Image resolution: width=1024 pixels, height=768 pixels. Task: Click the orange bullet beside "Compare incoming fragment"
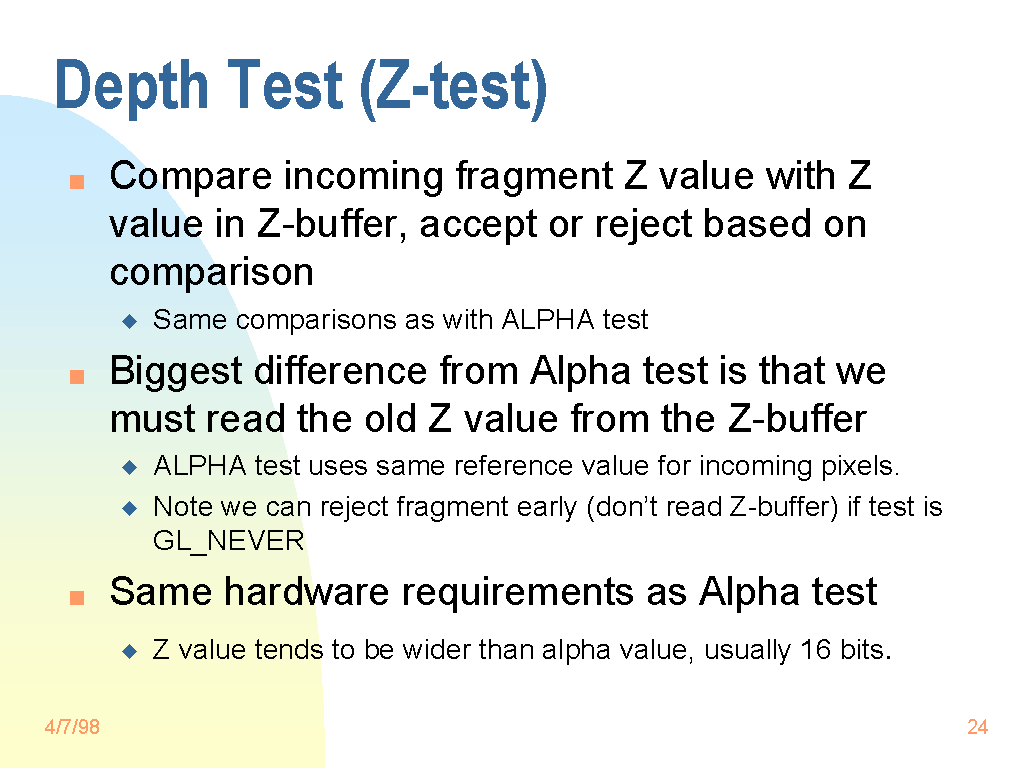76,183
